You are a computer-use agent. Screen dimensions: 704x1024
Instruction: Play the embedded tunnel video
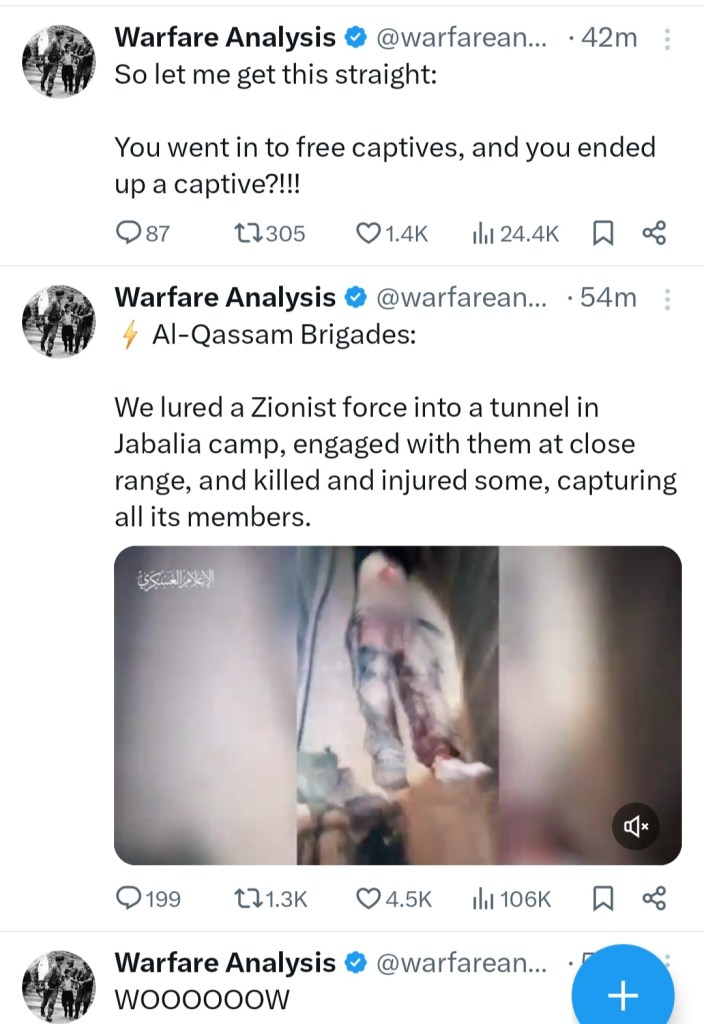coord(397,705)
